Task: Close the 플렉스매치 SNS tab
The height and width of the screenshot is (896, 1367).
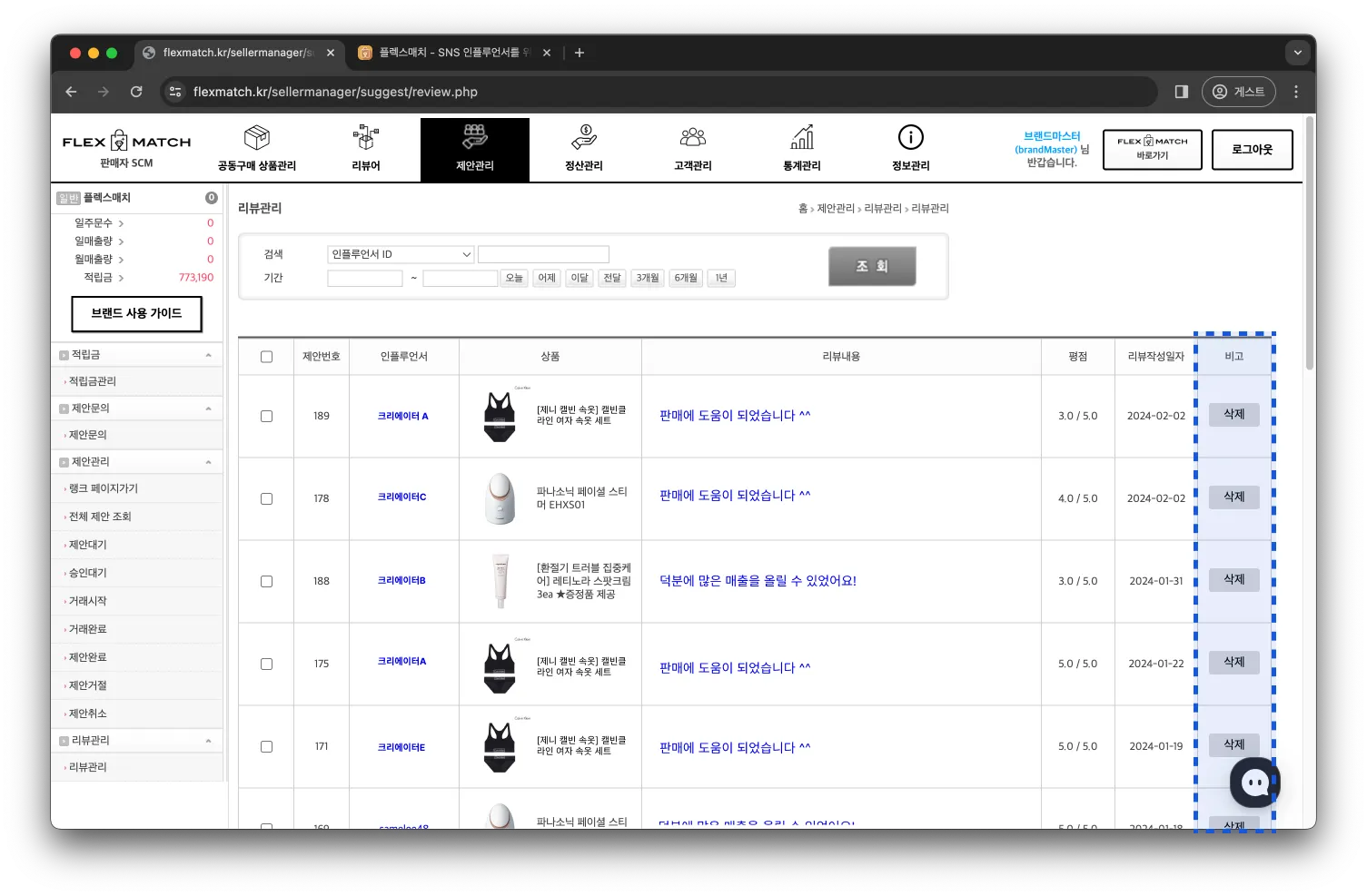Action: pyautogui.click(x=547, y=53)
